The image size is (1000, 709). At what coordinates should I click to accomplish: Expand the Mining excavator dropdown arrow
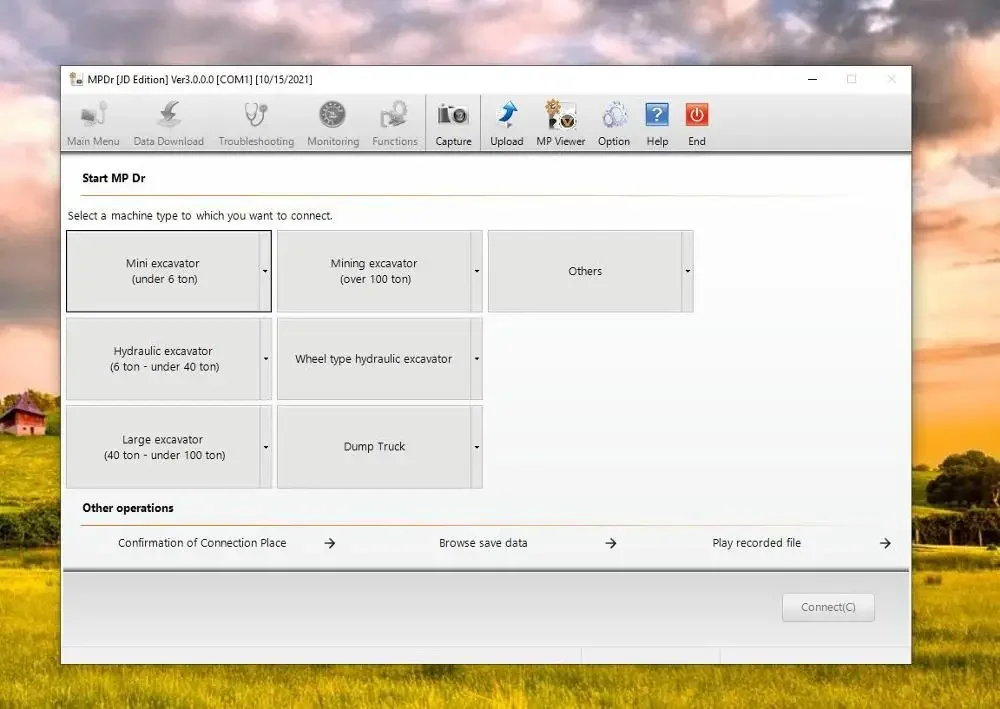coord(476,271)
